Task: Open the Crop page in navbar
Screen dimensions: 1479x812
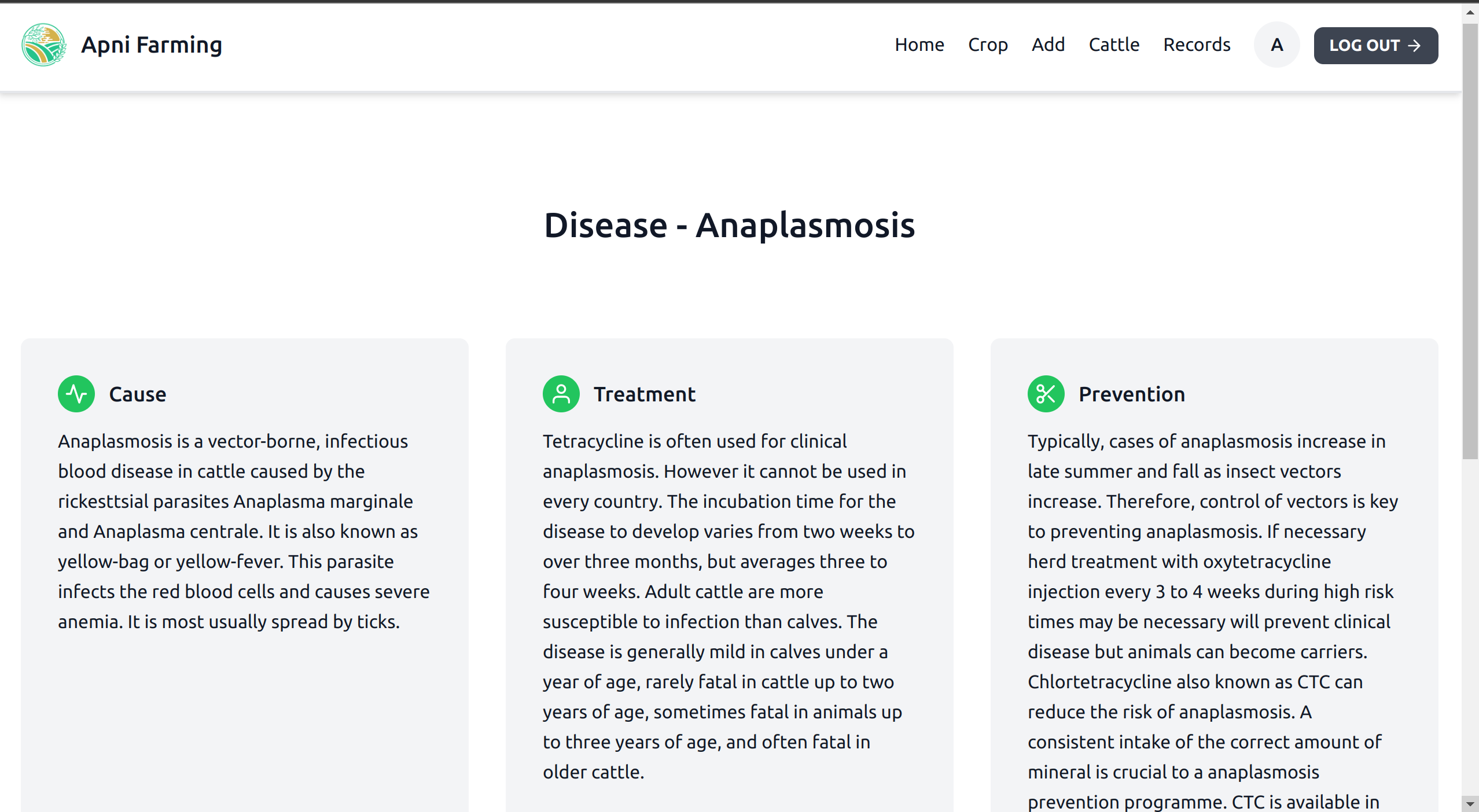Action: pyautogui.click(x=988, y=45)
